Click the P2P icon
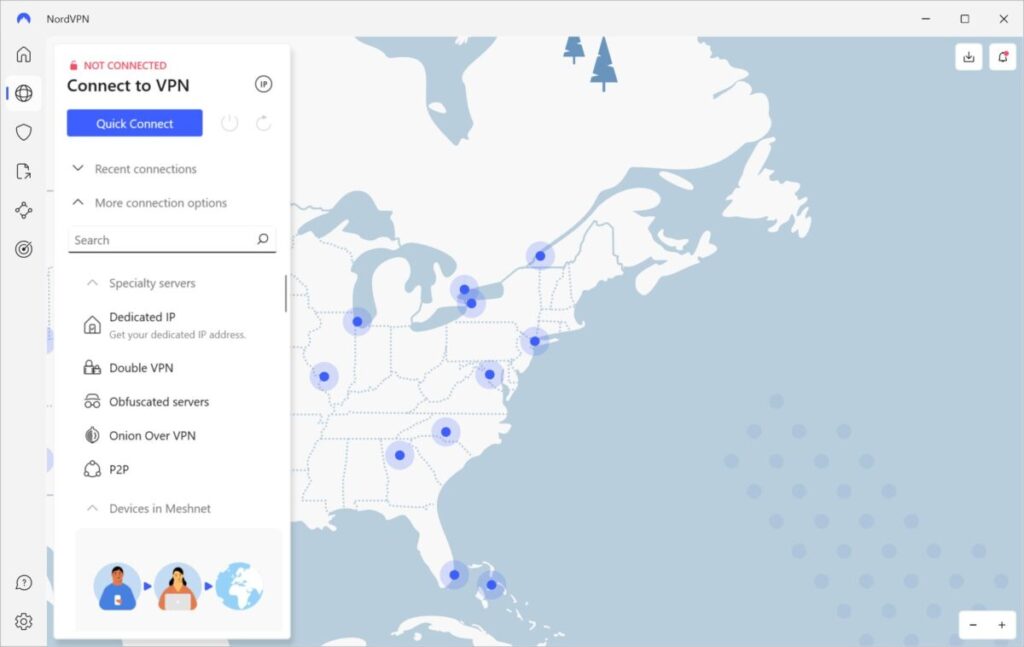 [92, 469]
